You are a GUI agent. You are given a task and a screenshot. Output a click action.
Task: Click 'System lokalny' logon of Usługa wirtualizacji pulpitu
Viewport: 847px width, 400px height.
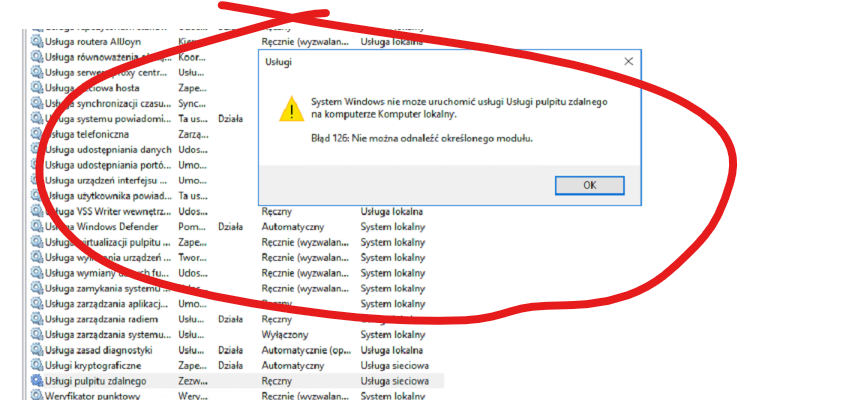(x=393, y=242)
